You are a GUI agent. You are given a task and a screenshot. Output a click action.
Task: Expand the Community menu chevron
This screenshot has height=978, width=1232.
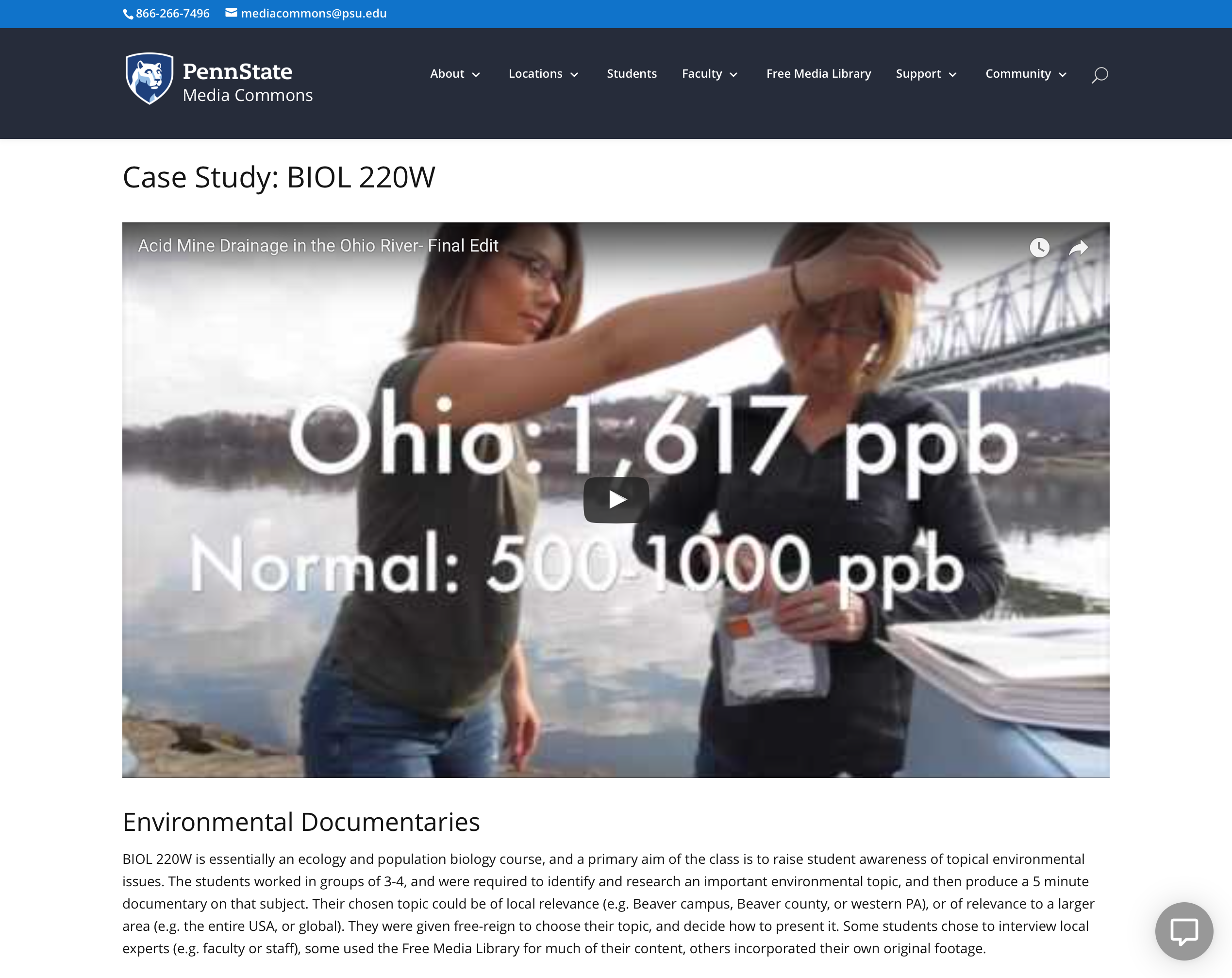[x=1063, y=75]
